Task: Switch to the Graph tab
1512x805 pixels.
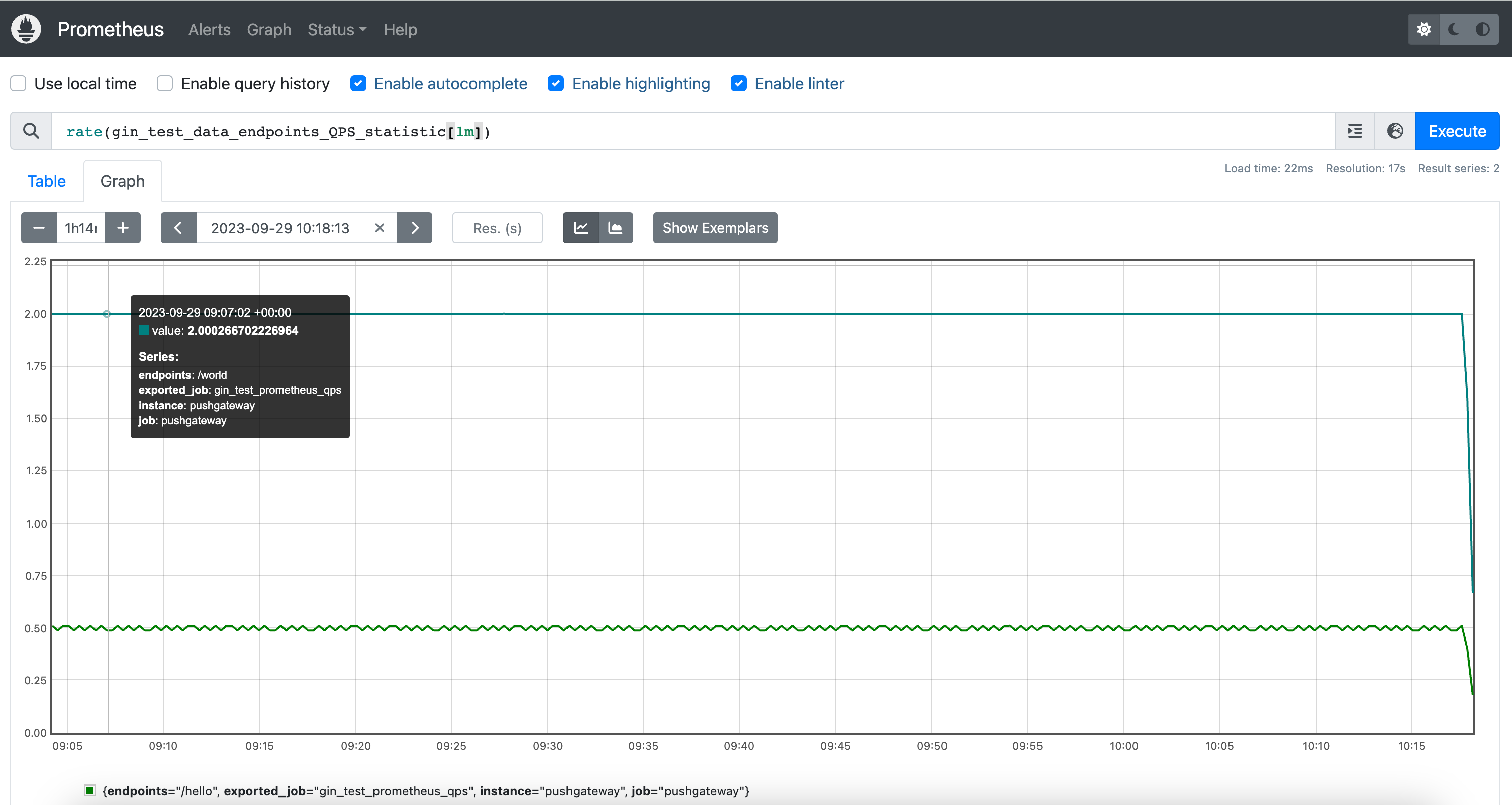Action: [122, 181]
